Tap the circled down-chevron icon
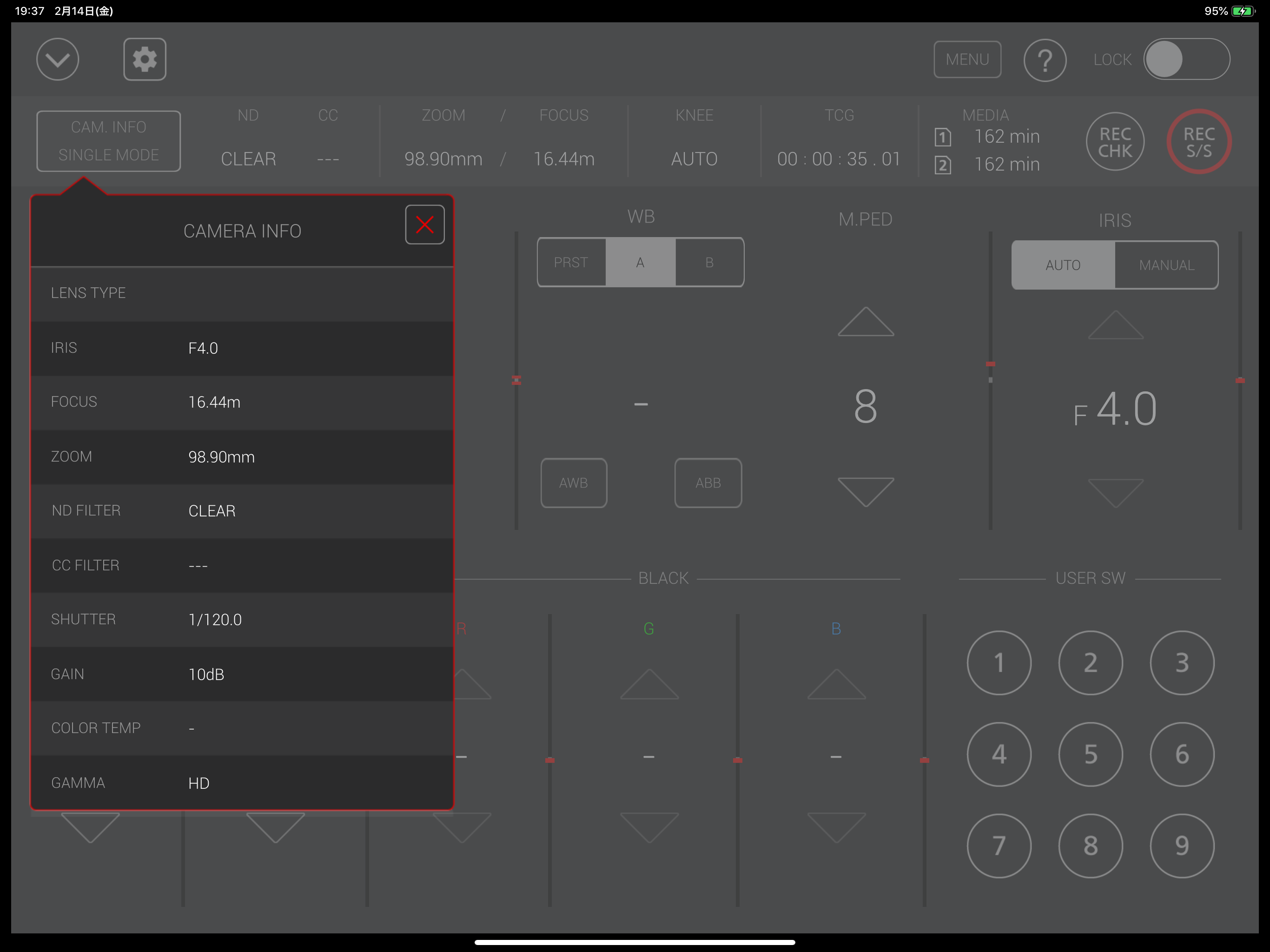Viewport: 1270px width, 952px height. tap(58, 59)
